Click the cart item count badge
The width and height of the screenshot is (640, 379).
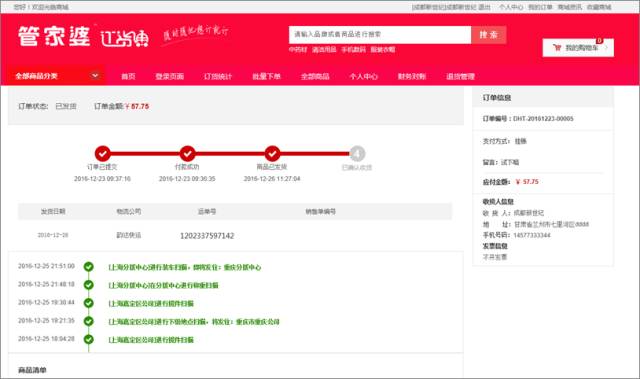coord(599,40)
